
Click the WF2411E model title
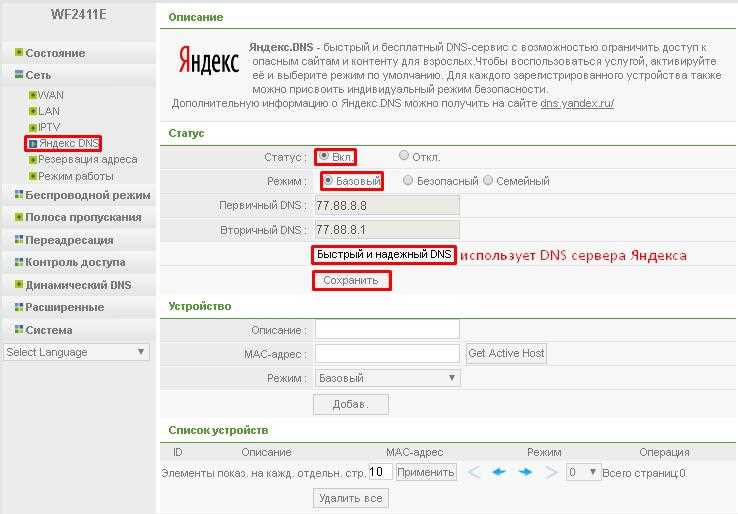[78, 15]
